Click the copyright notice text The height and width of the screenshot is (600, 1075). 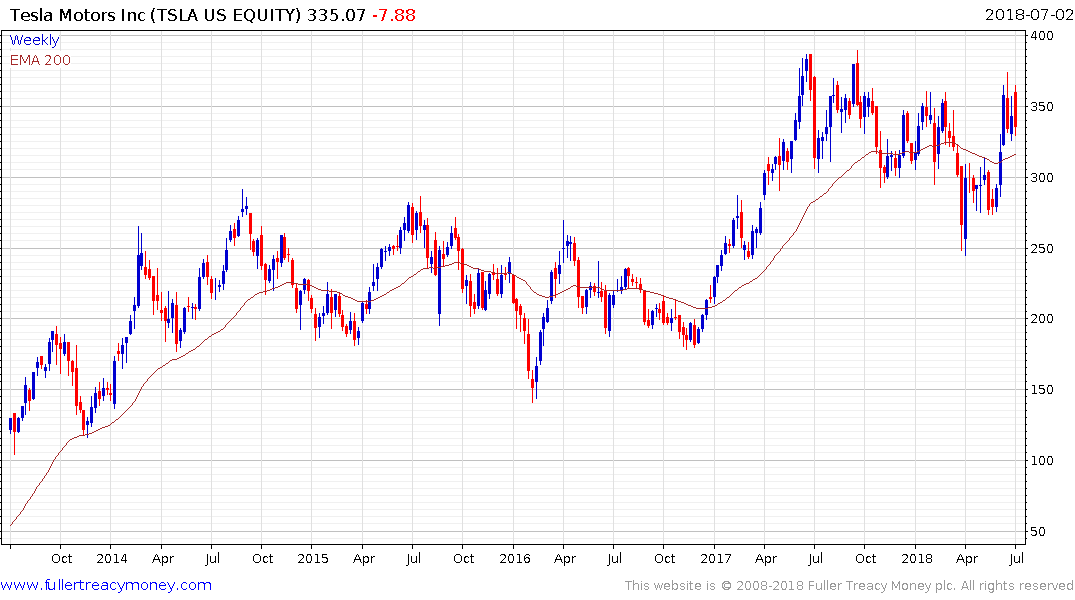(849, 586)
